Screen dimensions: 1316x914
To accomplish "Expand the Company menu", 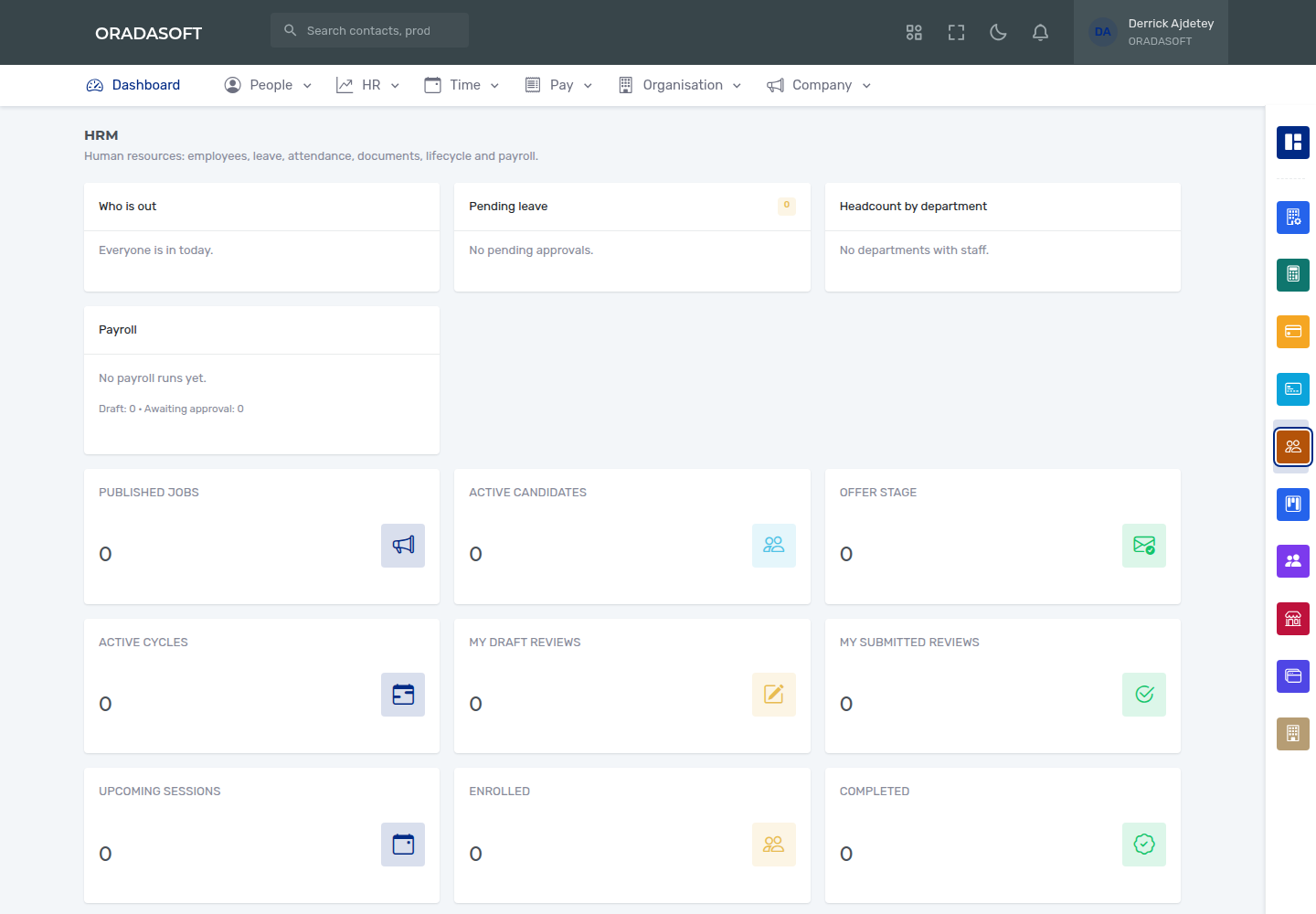I will [x=820, y=85].
